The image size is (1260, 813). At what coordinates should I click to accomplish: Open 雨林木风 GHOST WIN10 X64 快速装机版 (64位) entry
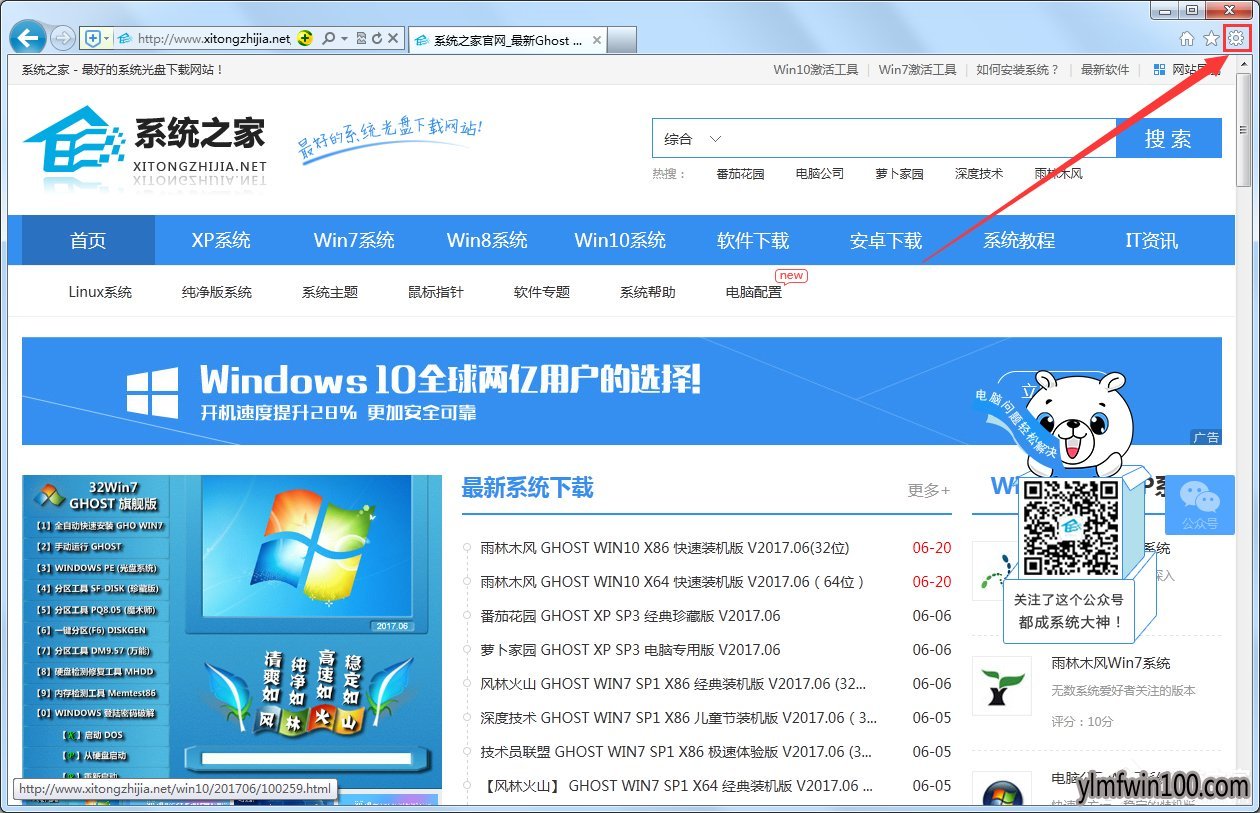tap(672, 582)
